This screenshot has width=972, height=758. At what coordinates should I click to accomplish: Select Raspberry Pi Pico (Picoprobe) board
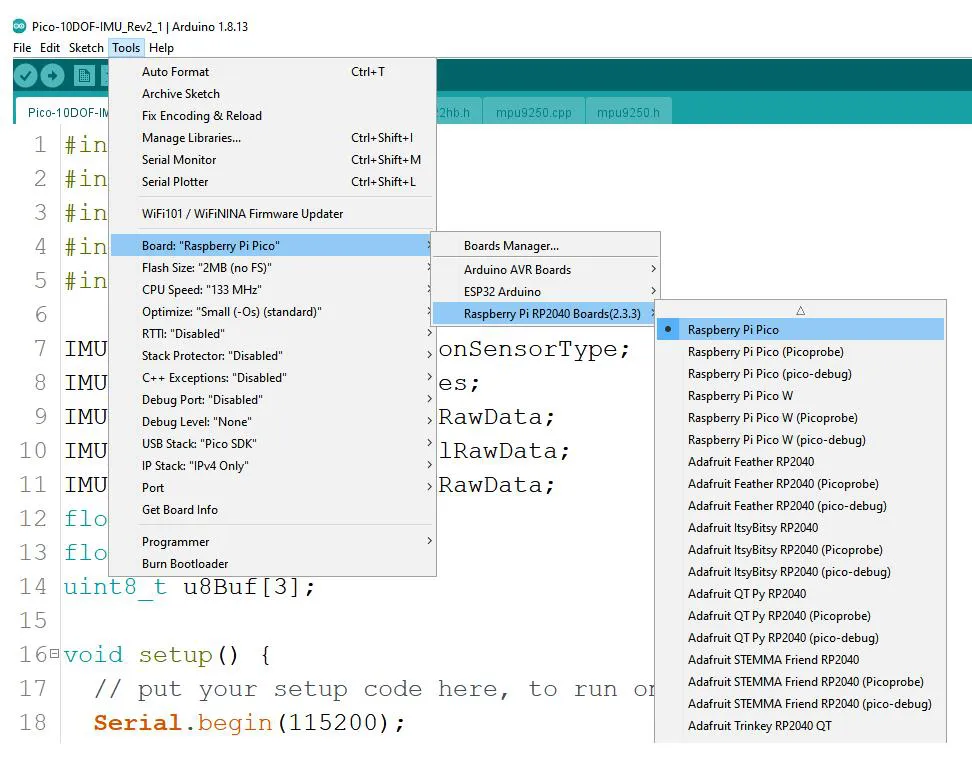click(800, 351)
